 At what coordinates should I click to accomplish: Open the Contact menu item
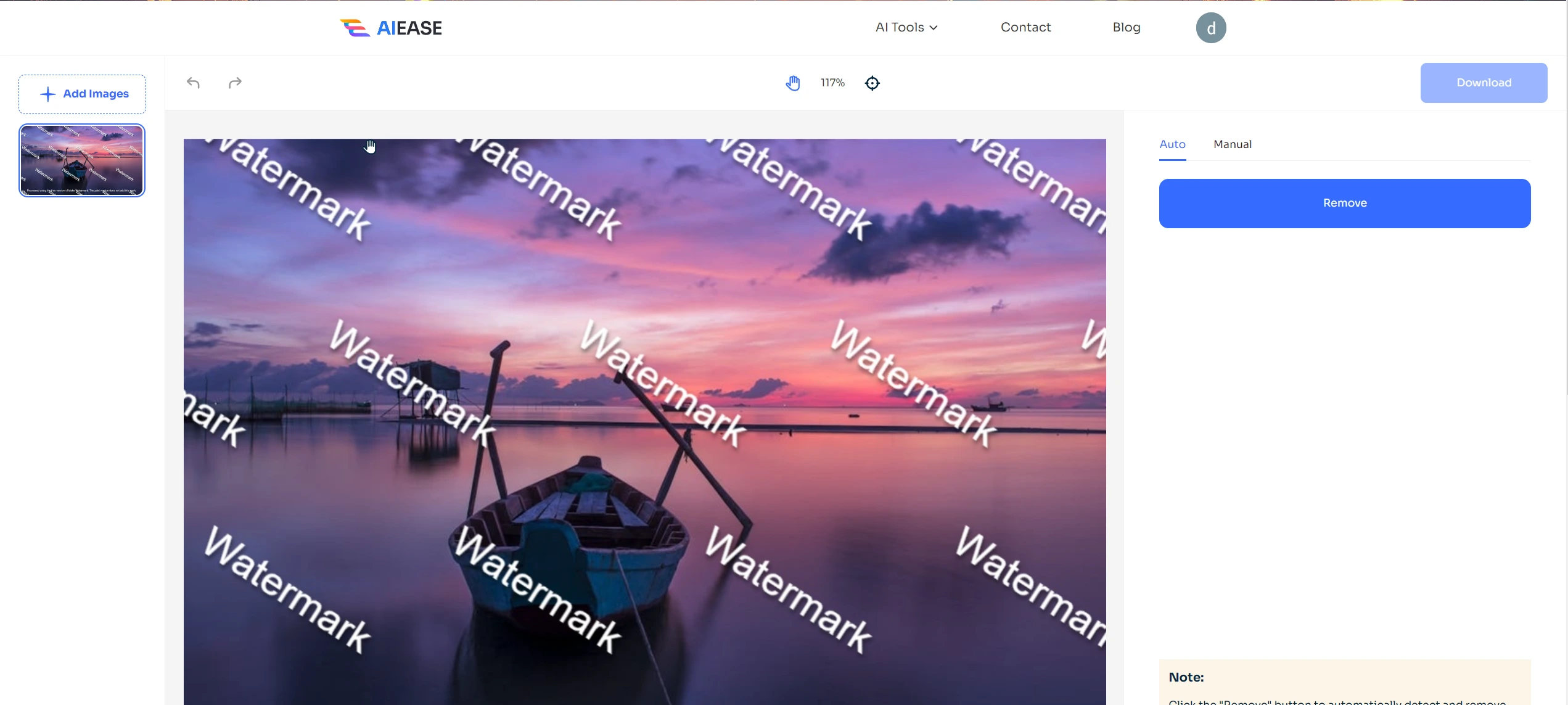coord(1025,27)
